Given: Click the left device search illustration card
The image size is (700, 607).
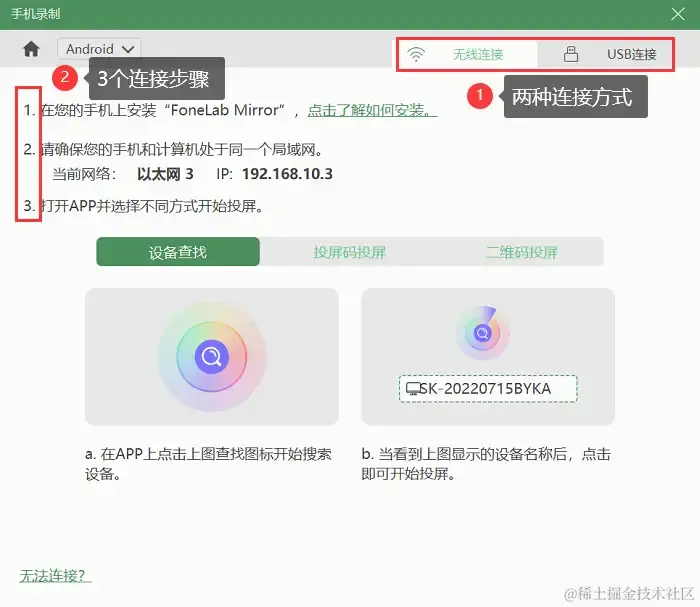Looking at the screenshot, I should pyautogui.click(x=212, y=357).
